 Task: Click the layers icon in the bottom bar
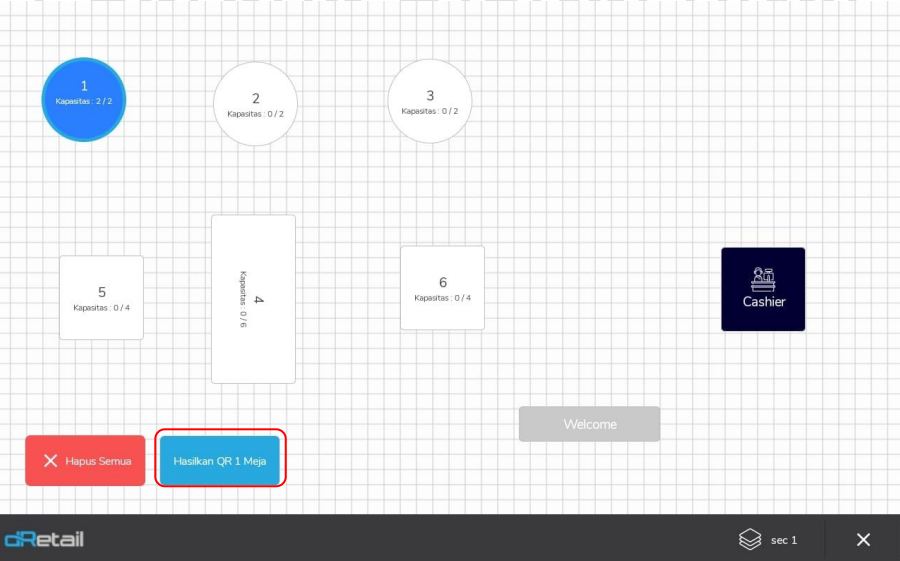click(750, 540)
